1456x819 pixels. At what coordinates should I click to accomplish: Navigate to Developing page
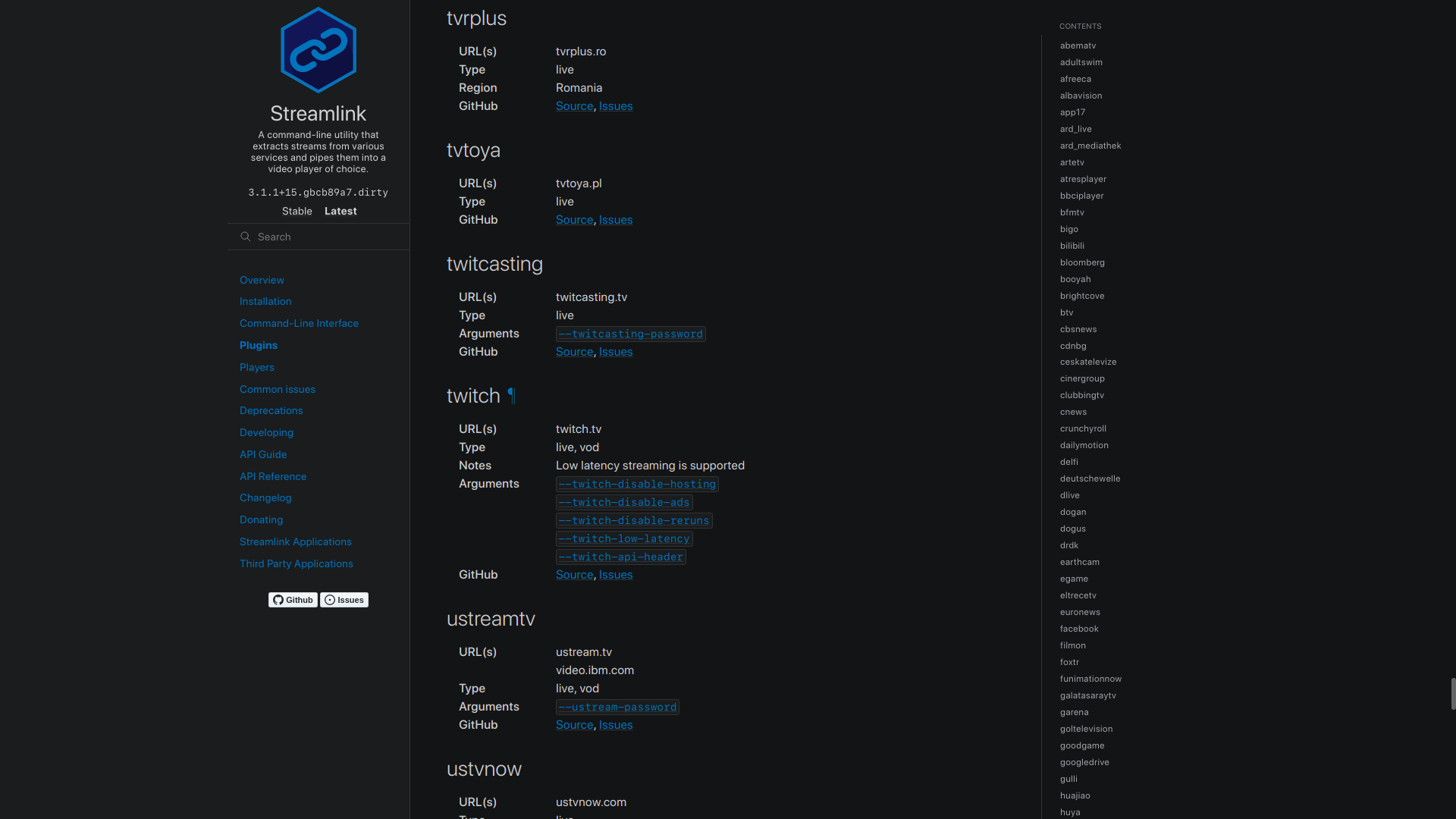(266, 432)
